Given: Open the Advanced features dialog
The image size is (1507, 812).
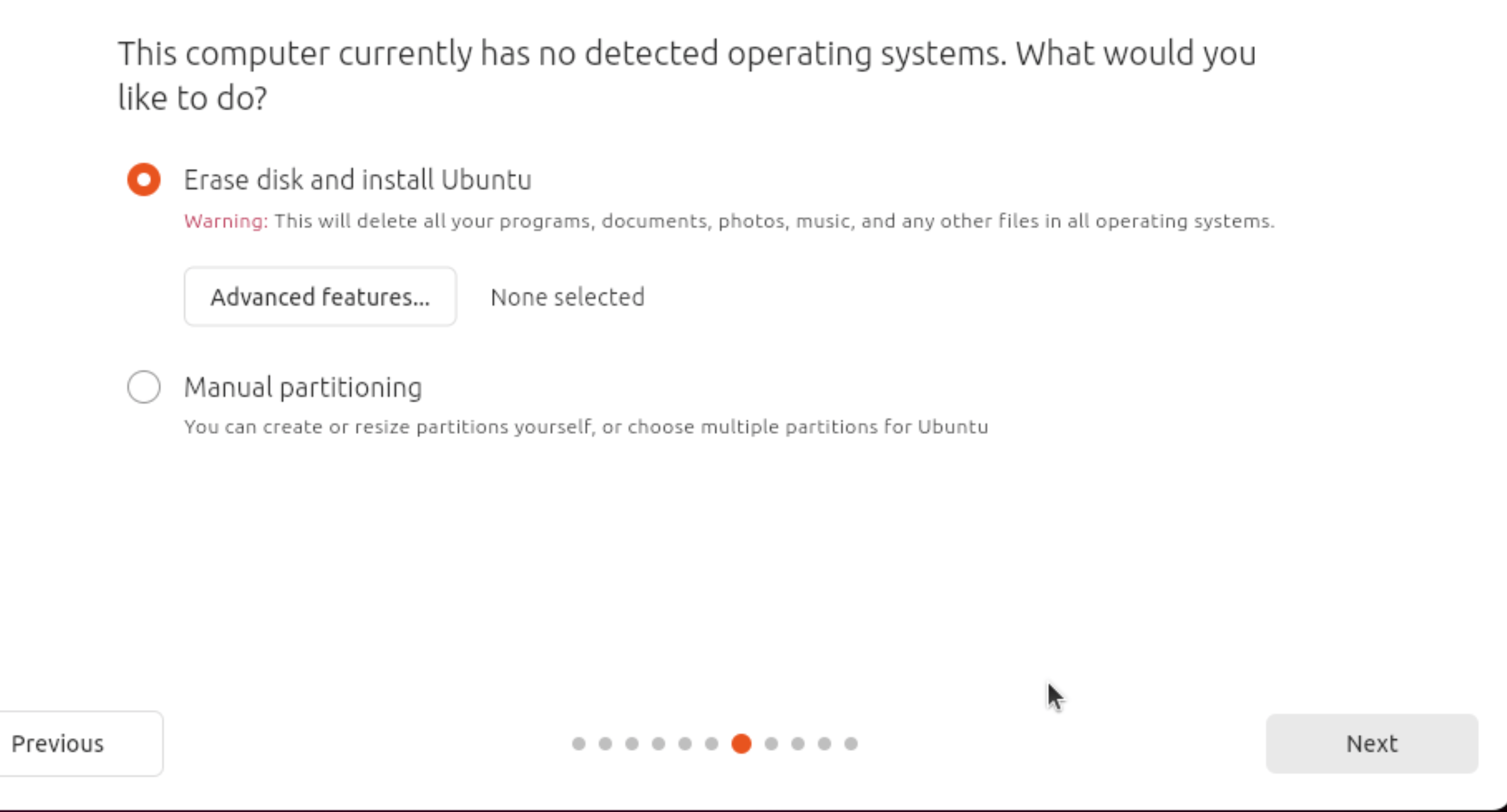Looking at the screenshot, I should 320,296.
